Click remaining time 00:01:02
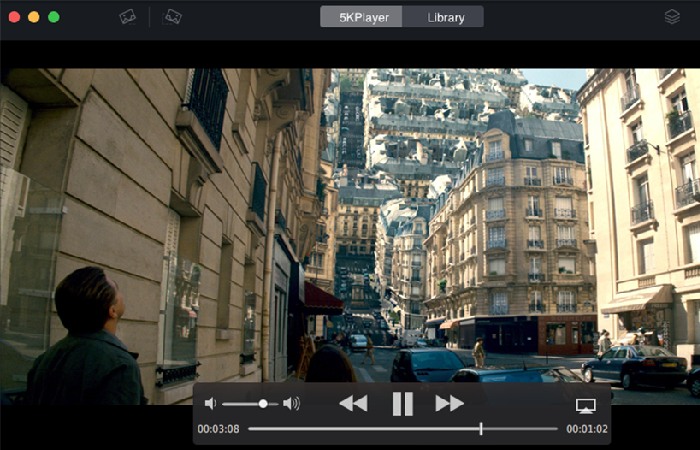 (x=587, y=429)
